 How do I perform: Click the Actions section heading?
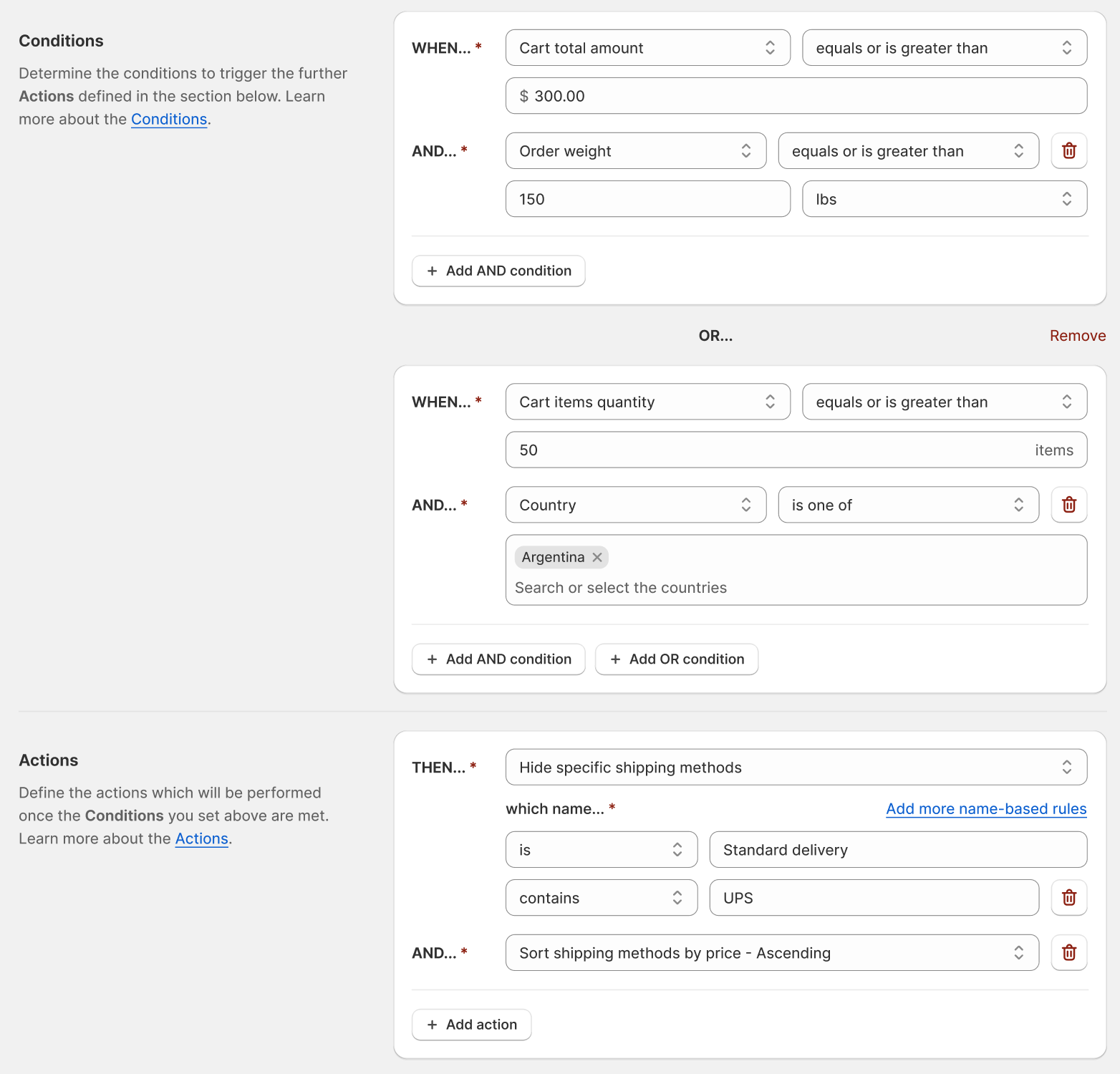point(49,760)
